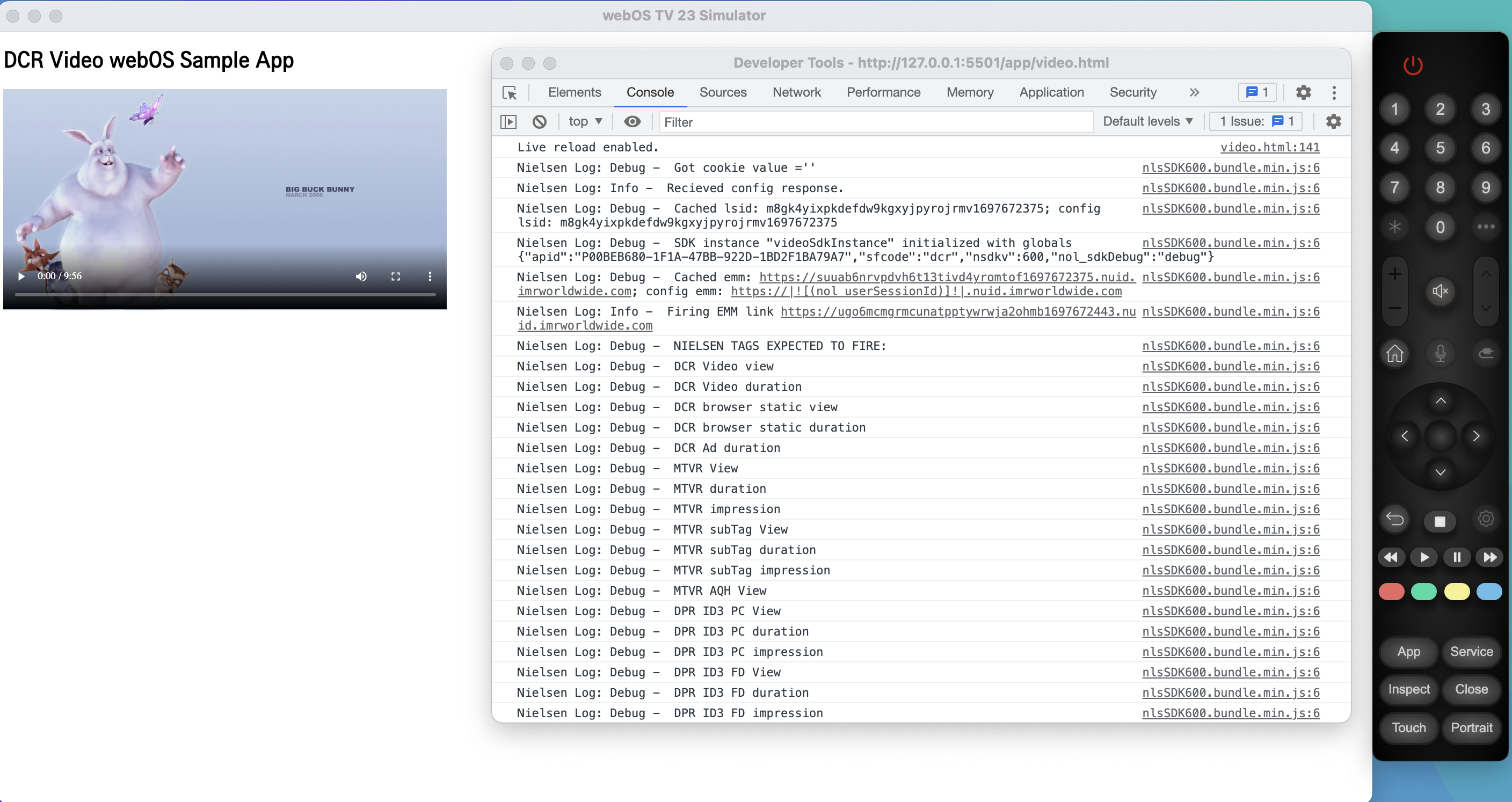Switch to the Memory tab
1512x802 pixels.
(x=970, y=93)
